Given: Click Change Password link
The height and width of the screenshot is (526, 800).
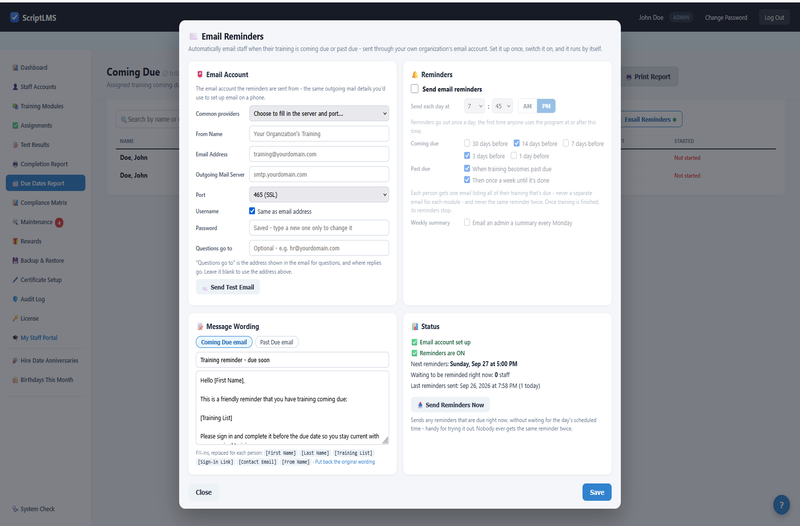Looking at the screenshot, I should click(x=726, y=17).
